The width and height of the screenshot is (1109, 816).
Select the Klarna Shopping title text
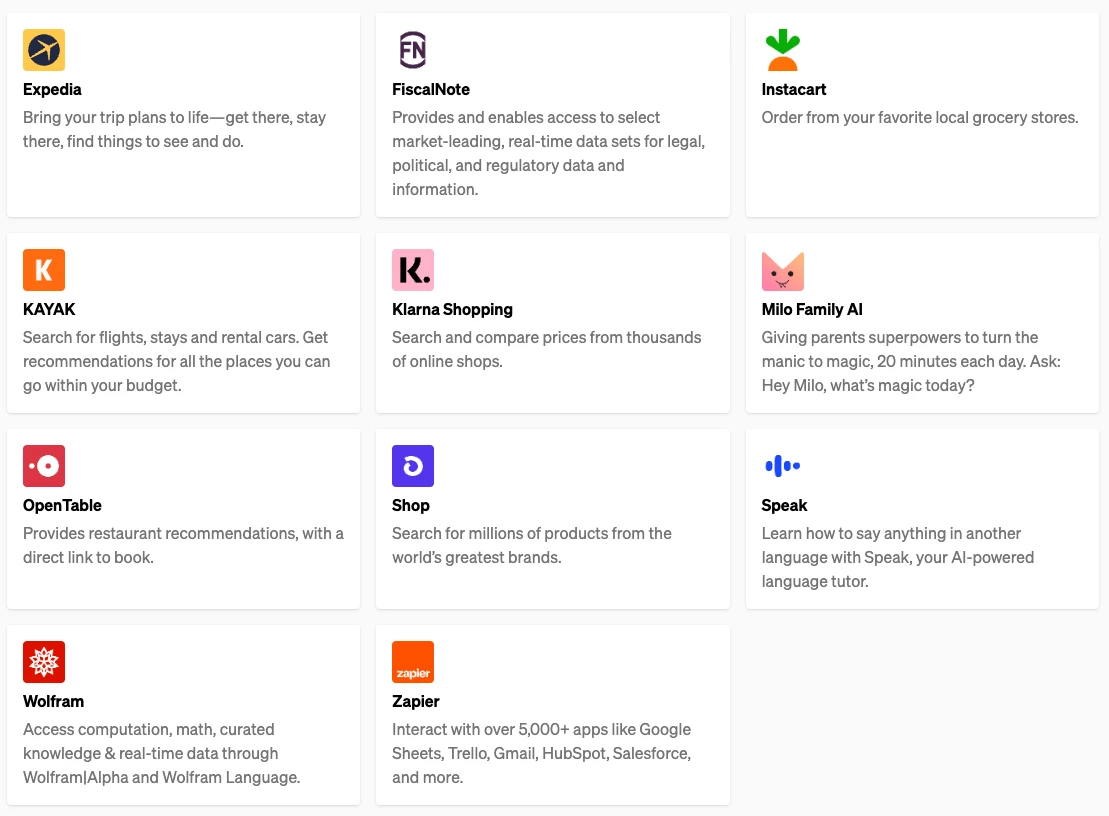point(452,309)
